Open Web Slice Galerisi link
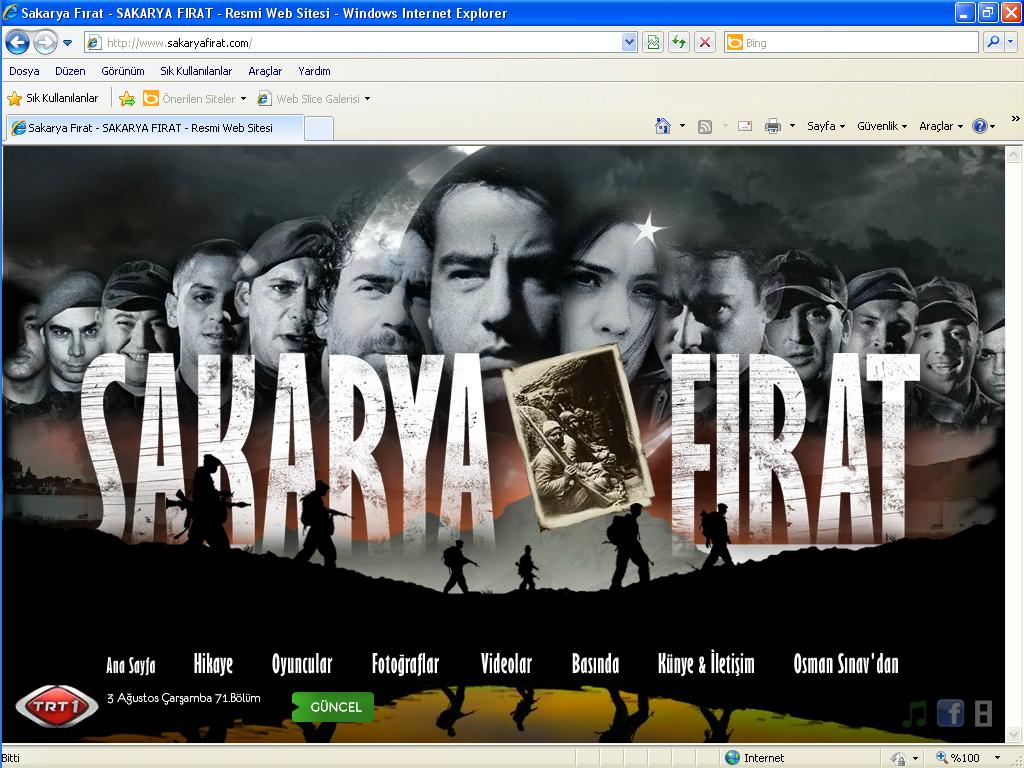Viewport: 1024px width, 768px height. (x=313, y=99)
